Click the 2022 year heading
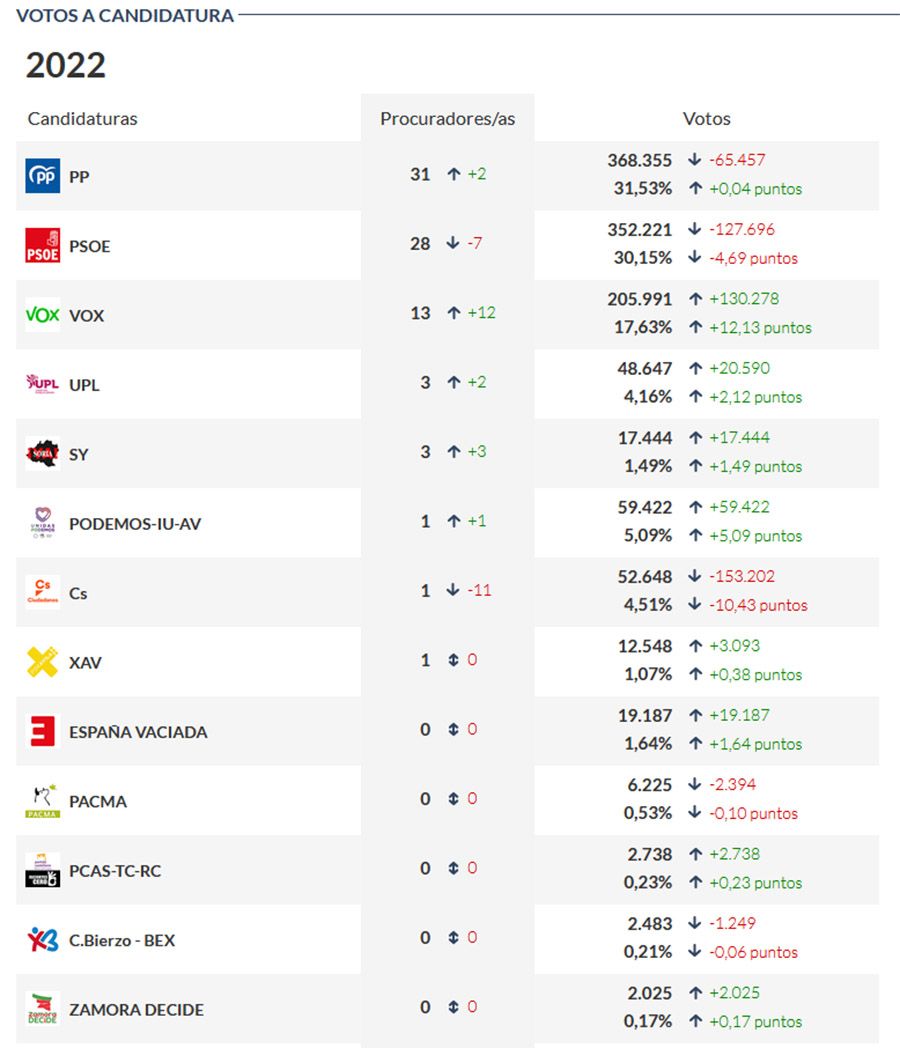Image resolution: width=900 pixels, height=1048 pixels. (x=66, y=66)
